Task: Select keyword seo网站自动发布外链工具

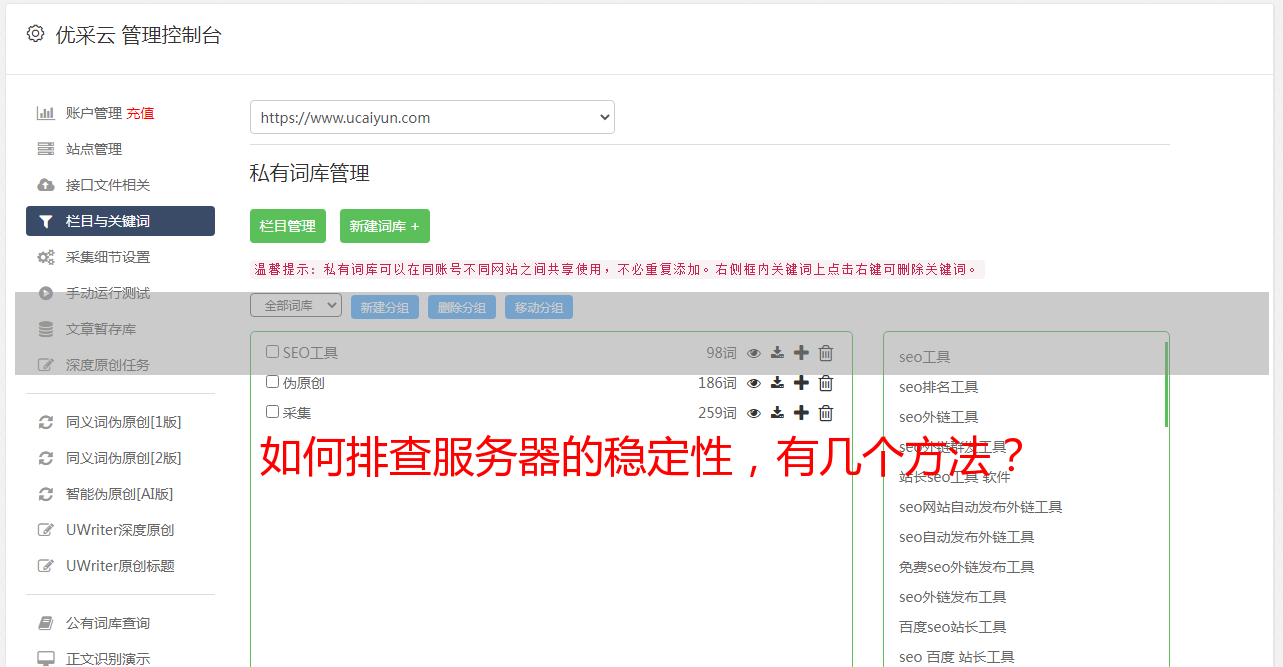Action: pos(980,507)
